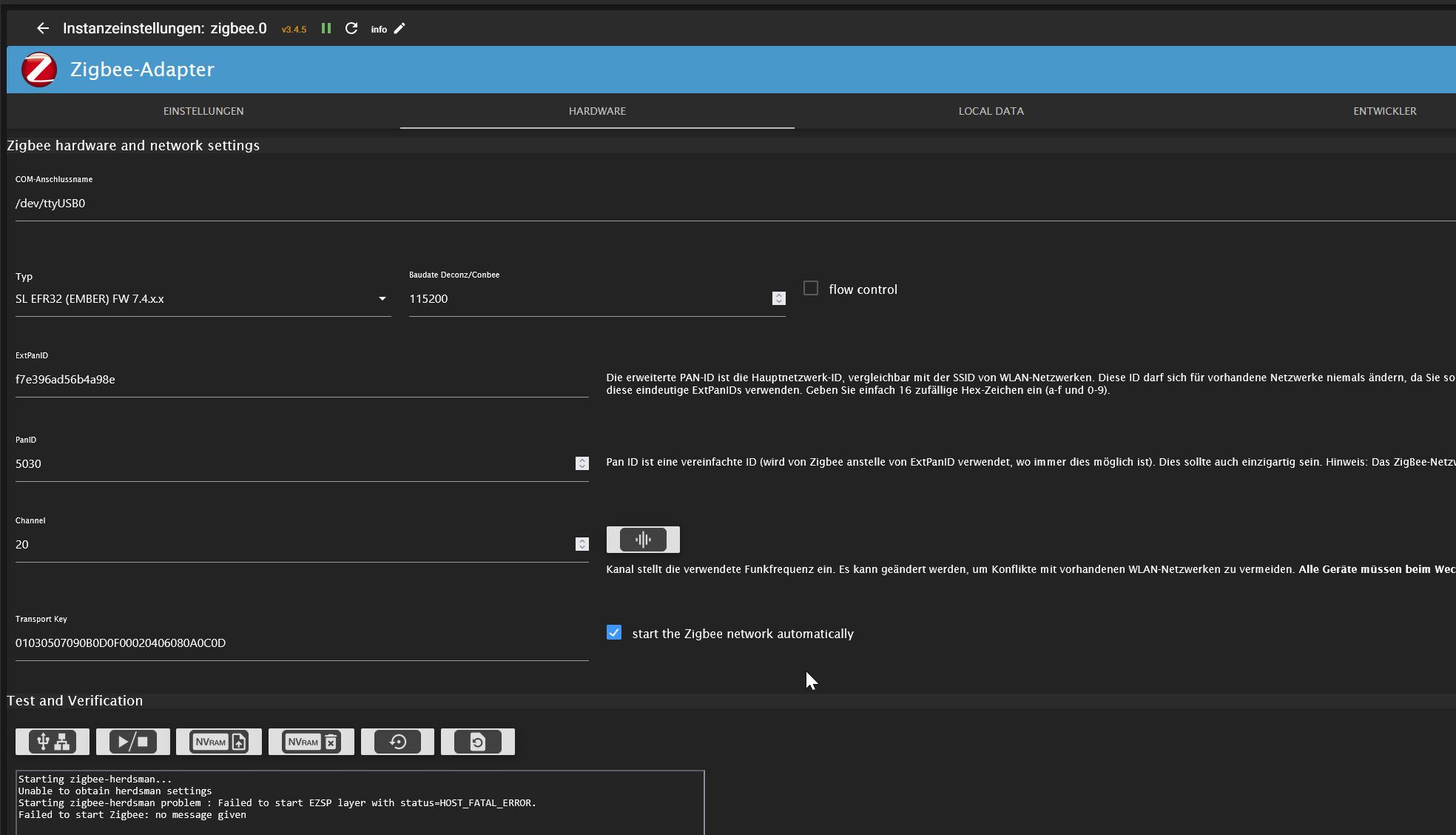The image size is (1456, 835).
Task: Click the Zigbee logo icon
Action: click(x=39, y=70)
